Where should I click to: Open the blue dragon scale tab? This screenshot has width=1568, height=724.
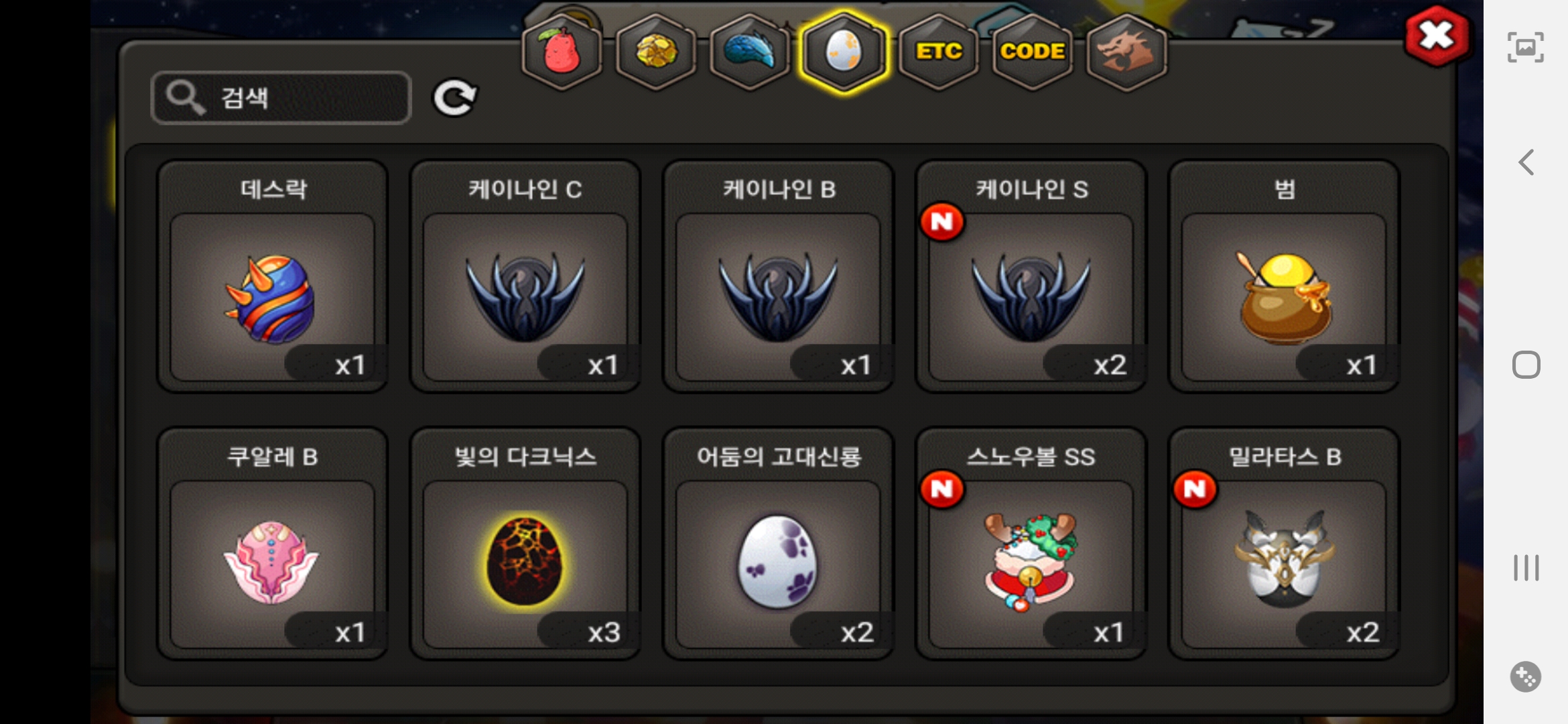click(750, 52)
